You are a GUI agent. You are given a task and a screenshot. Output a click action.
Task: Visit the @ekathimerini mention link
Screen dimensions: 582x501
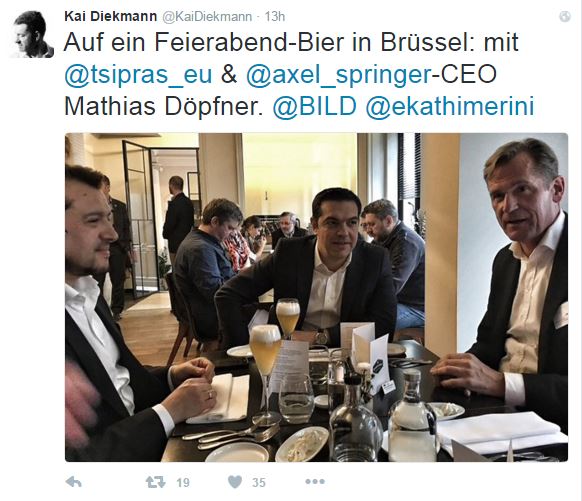tap(450, 106)
